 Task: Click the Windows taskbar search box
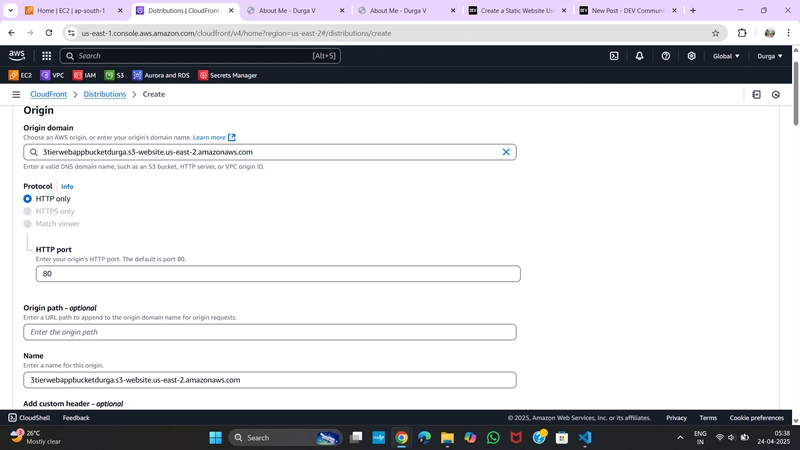pos(285,438)
